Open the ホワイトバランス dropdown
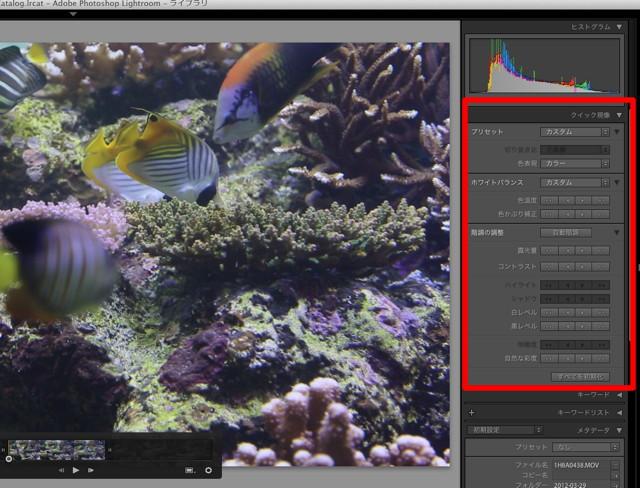The height and width of the screenshot is (488, 640). click(x=574, y=183)
